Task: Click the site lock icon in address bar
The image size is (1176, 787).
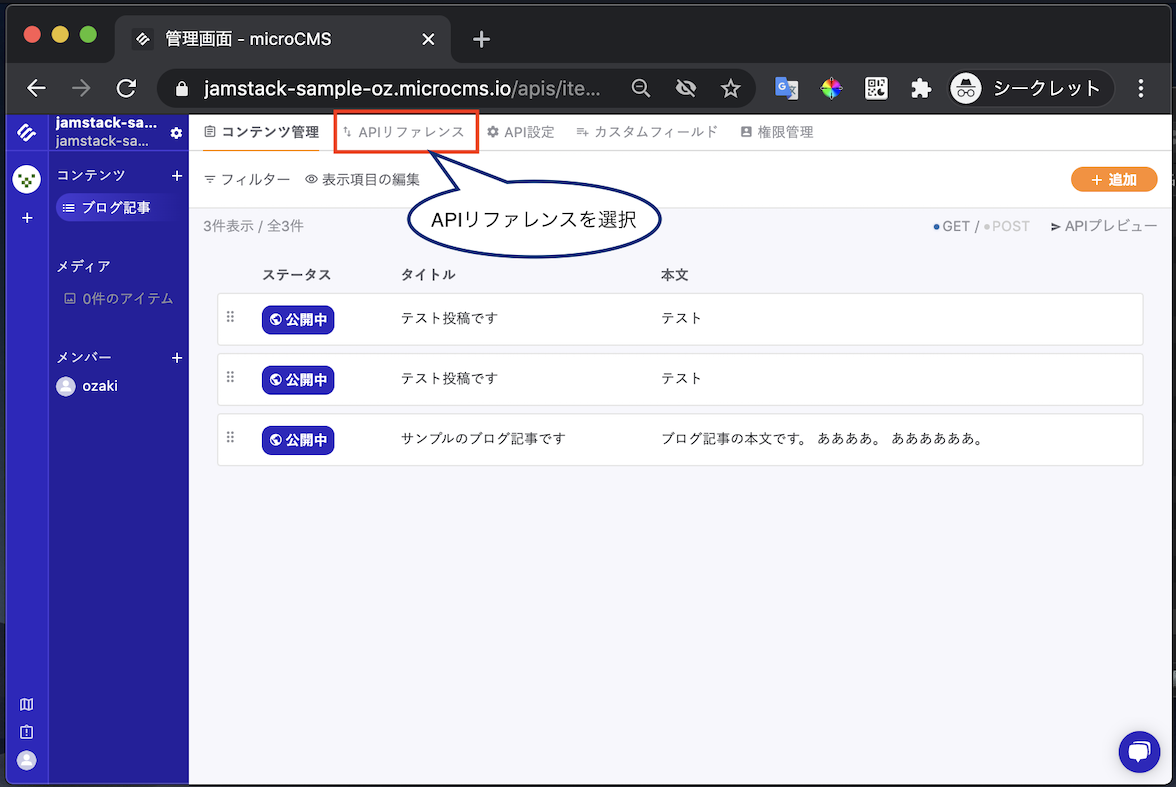Action: point(182,89)
